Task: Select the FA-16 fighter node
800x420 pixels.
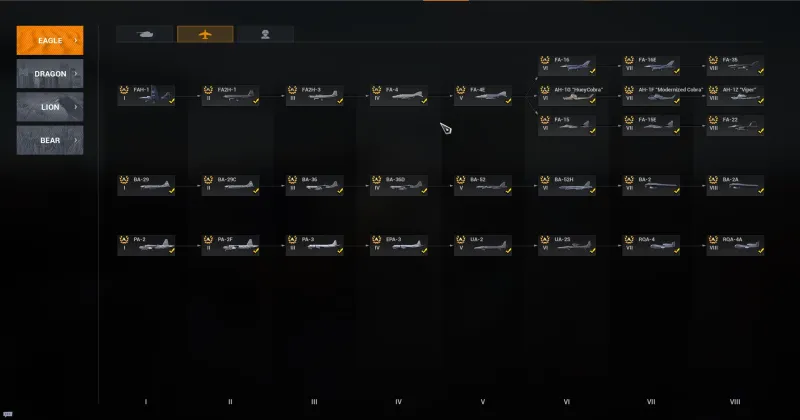Action: [x=567, y=65]
